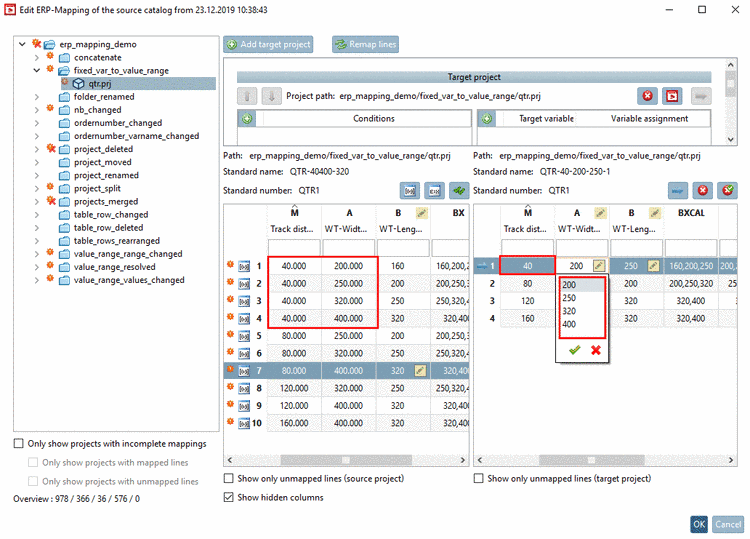750x539 pixels.
Task: Click the 160.000 cell in source row 10
Action: [x=294, y=423]
